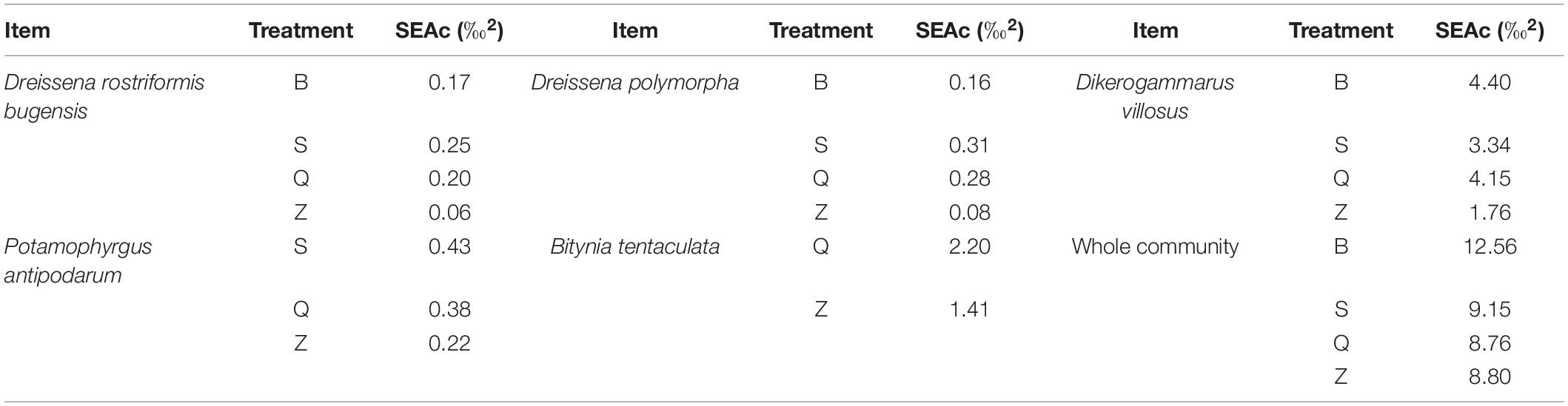
Task: Select the 8.80 whole community value
Action: [1490, 377]
